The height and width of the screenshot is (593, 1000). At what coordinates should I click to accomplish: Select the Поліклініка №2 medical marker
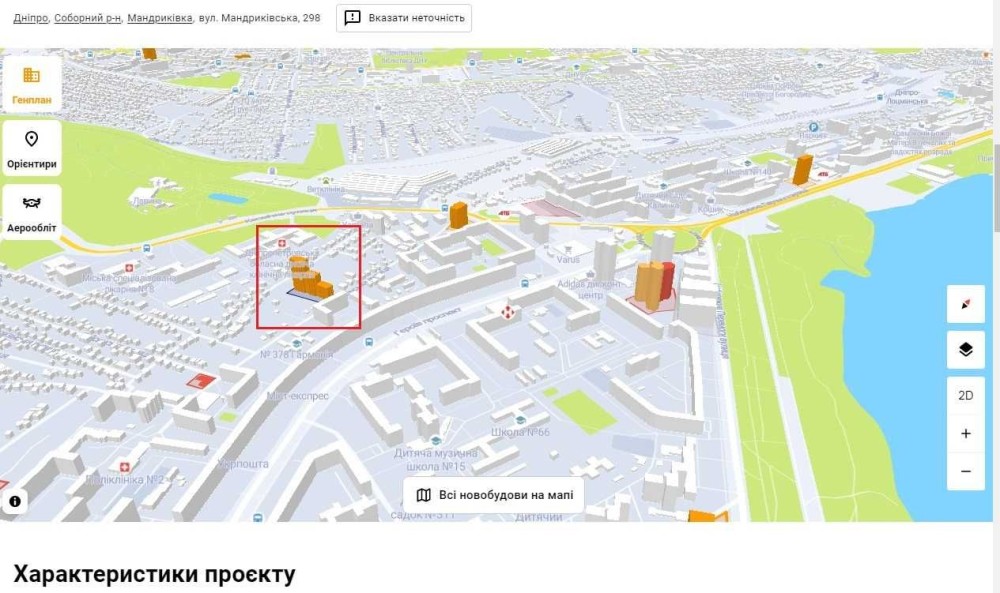coord(124,467)
